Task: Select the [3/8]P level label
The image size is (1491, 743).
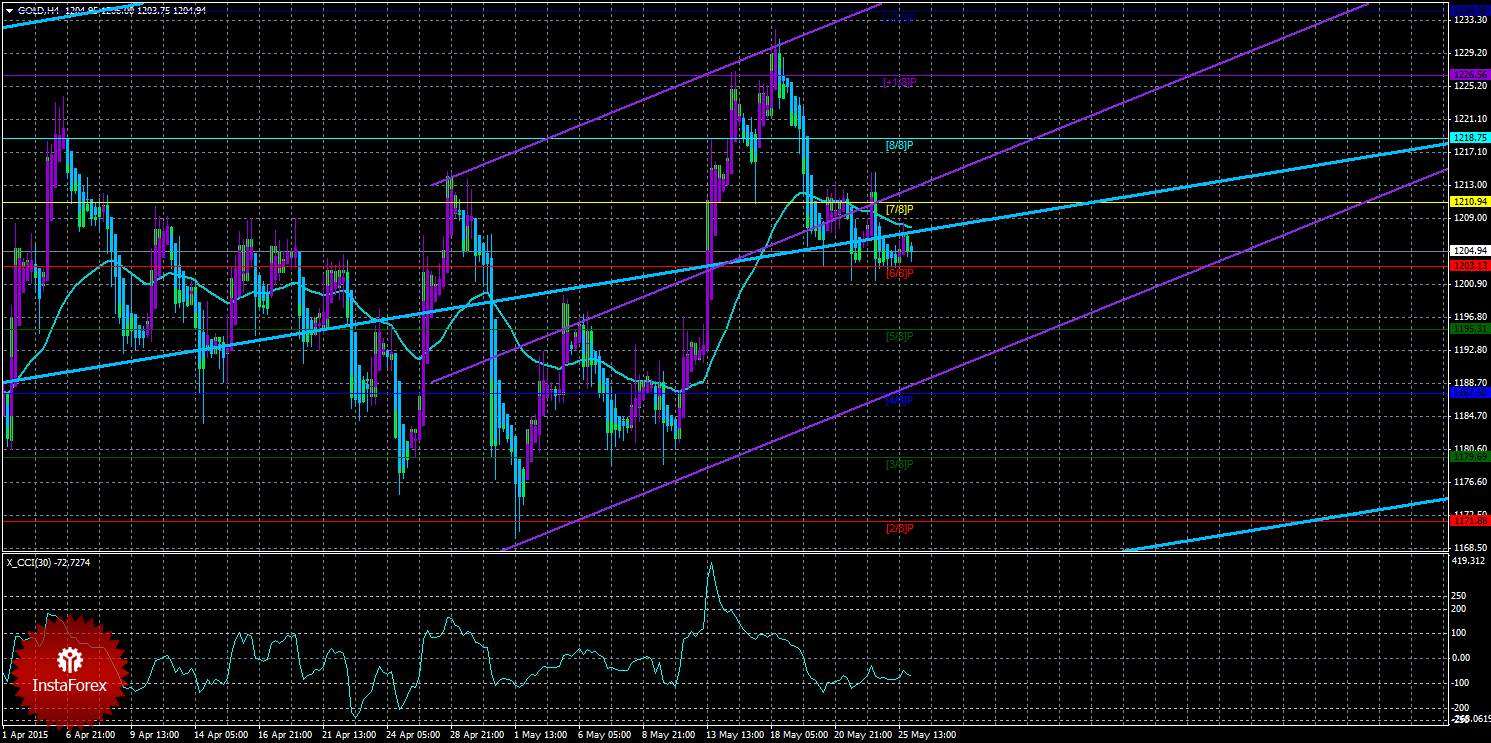Action: tap(900, 464)
